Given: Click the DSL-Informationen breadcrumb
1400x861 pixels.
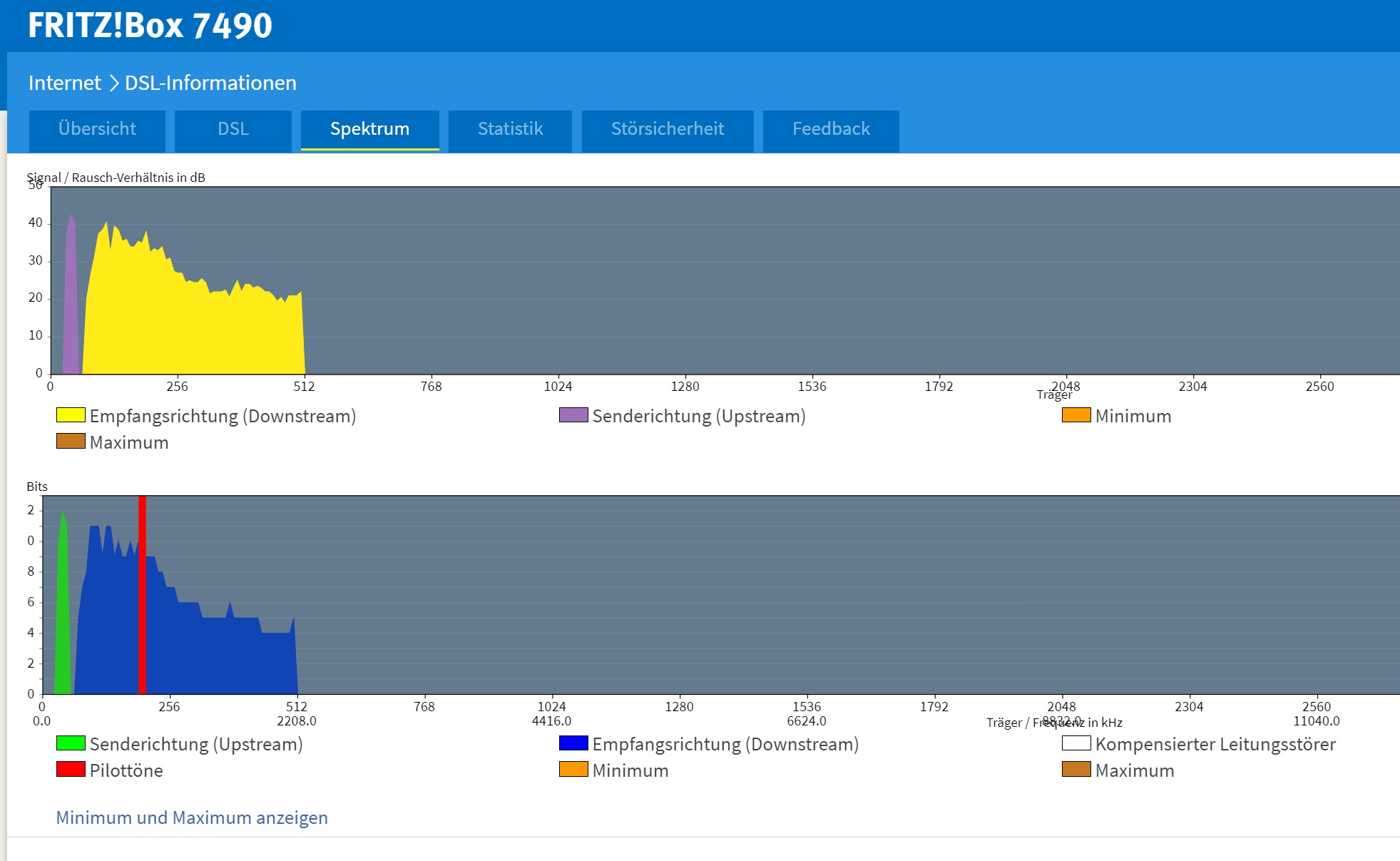Looking at the screenshot, I should tap(210, 83).
